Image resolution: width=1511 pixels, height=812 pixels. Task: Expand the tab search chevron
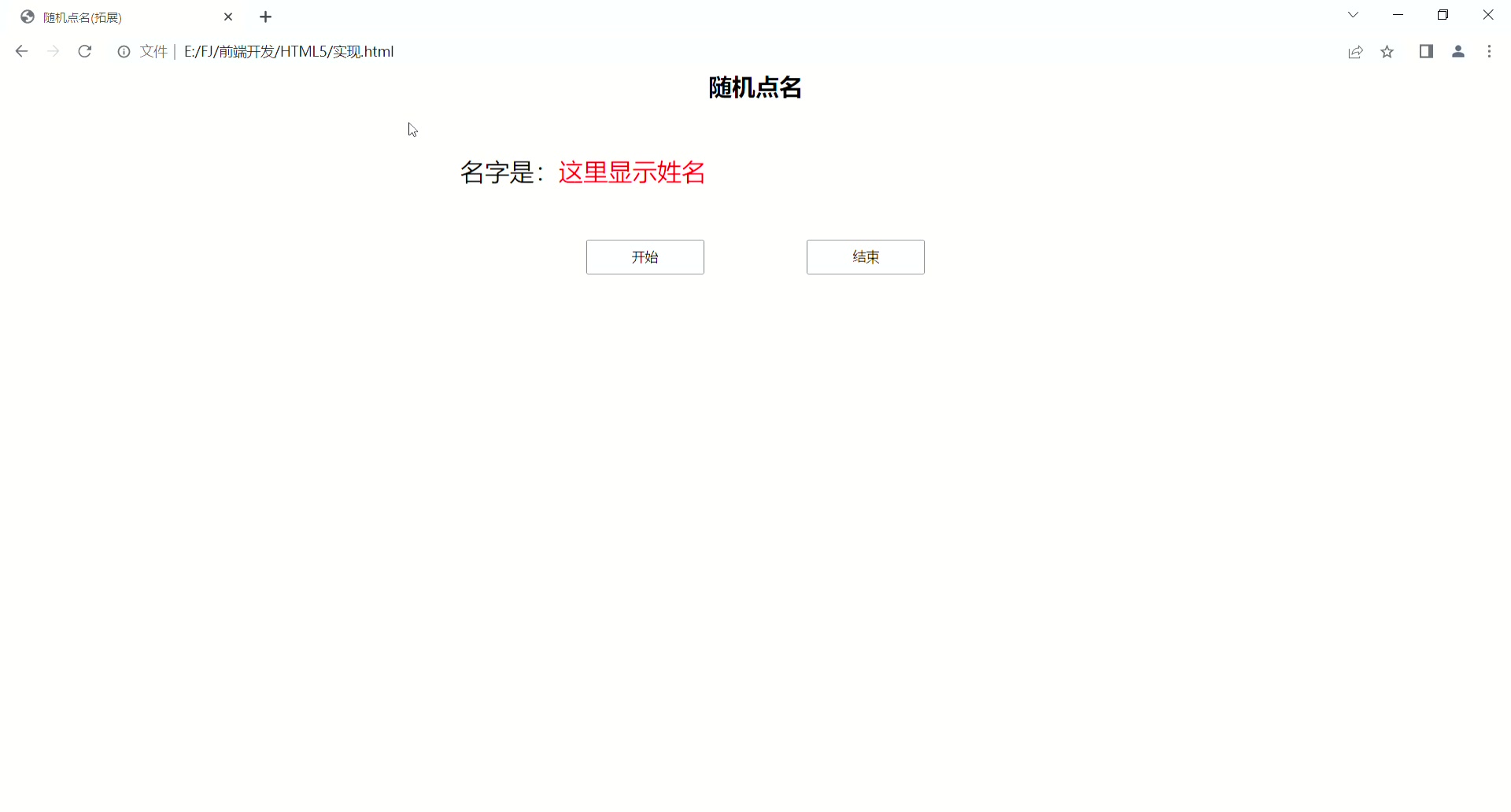[1354, 15]
